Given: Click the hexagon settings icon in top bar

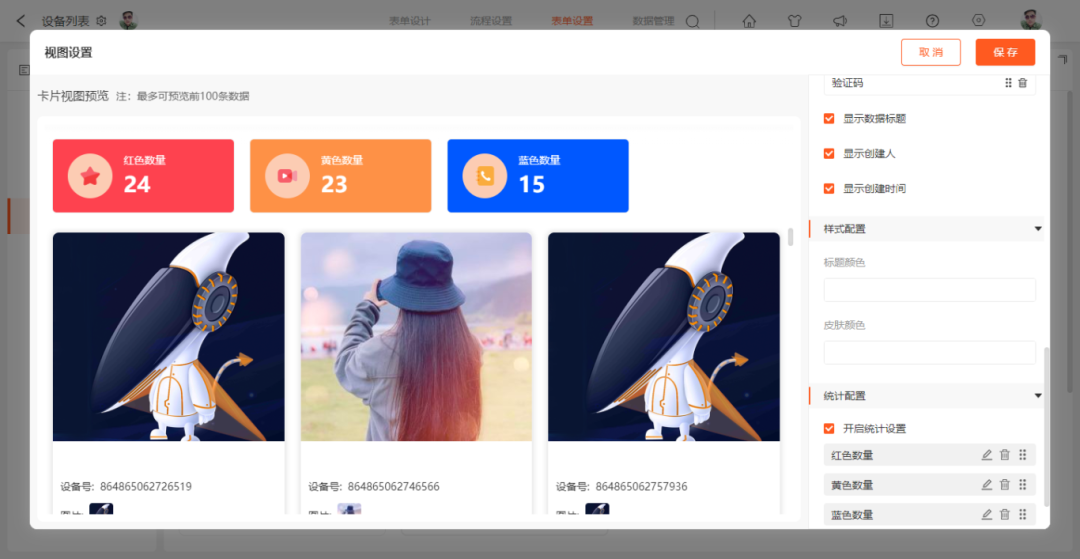Looking at the screenshot, I should [978, 20].
